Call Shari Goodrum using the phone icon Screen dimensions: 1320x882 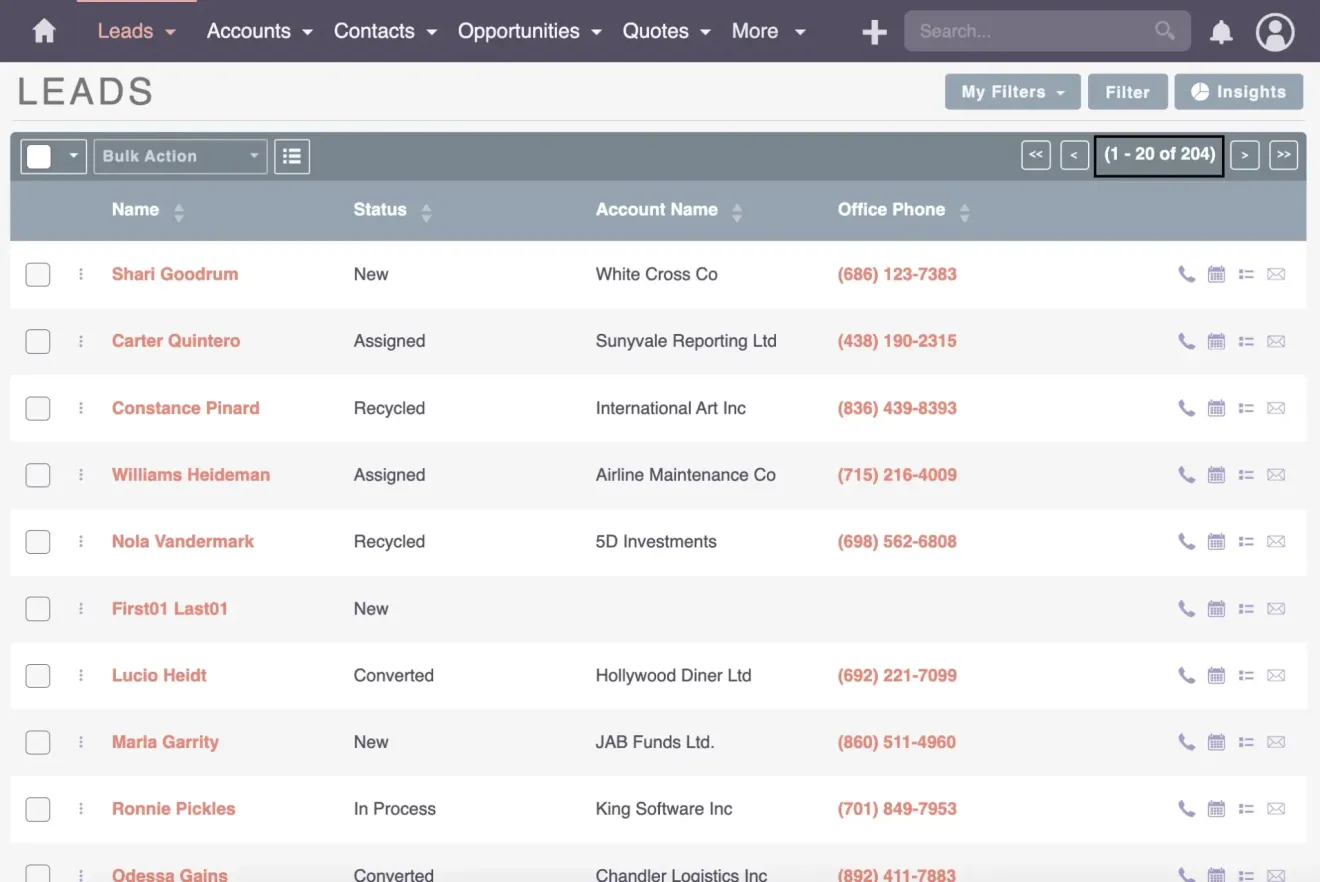pos(1186,274)
